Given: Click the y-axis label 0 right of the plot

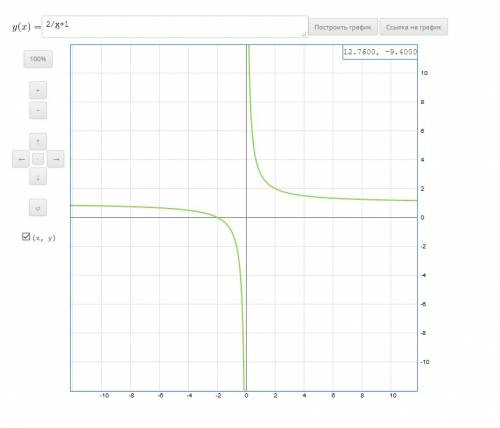Looking at the screenshot, I should [x=422, y=217].
